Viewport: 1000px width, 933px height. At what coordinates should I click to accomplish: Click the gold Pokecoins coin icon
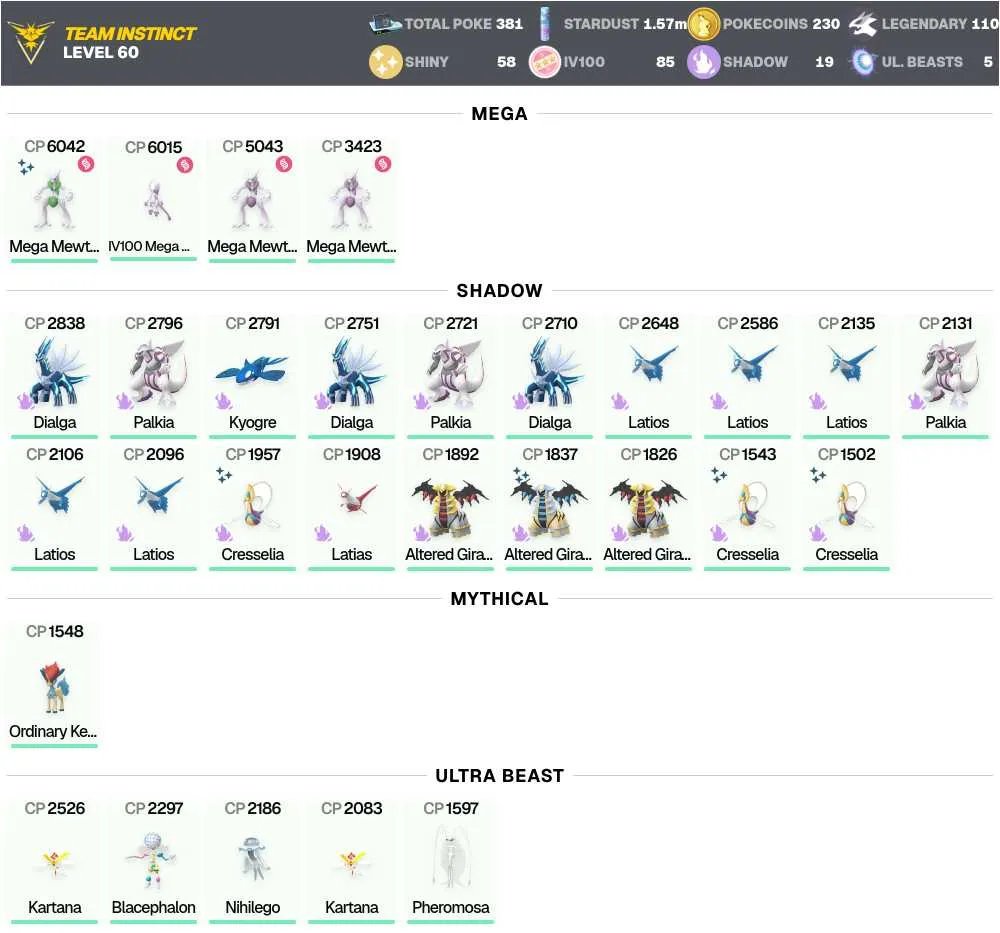pyautogui.click(x=703, y=24)
